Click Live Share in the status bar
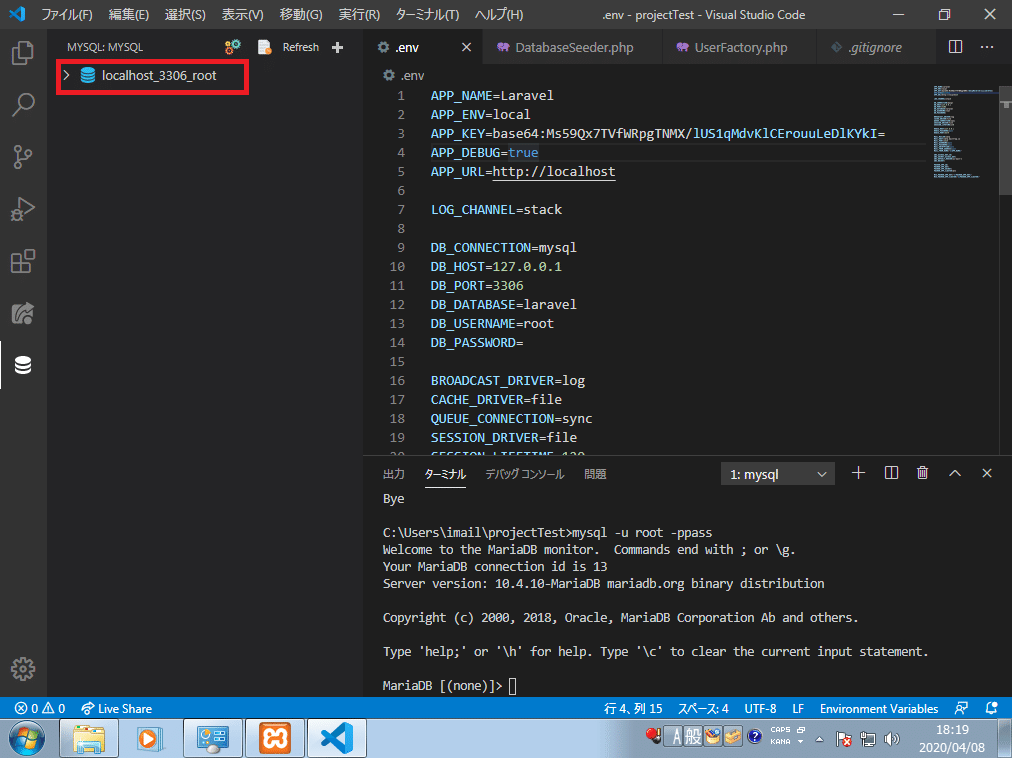 coord(116,708)
